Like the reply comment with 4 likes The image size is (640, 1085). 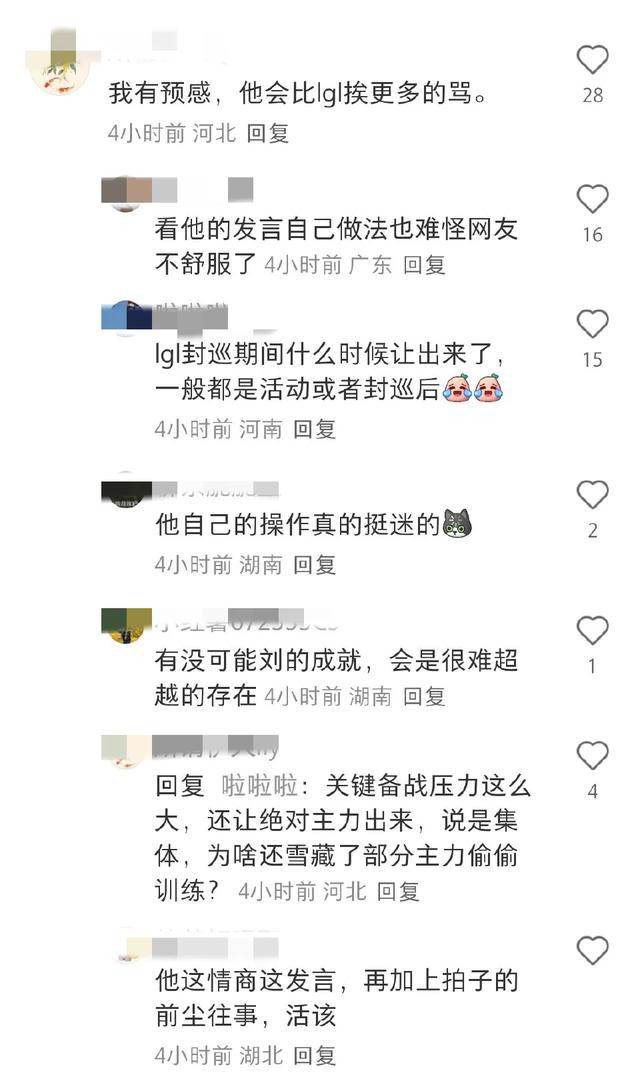pyautogui.click(x=592, y=756)
